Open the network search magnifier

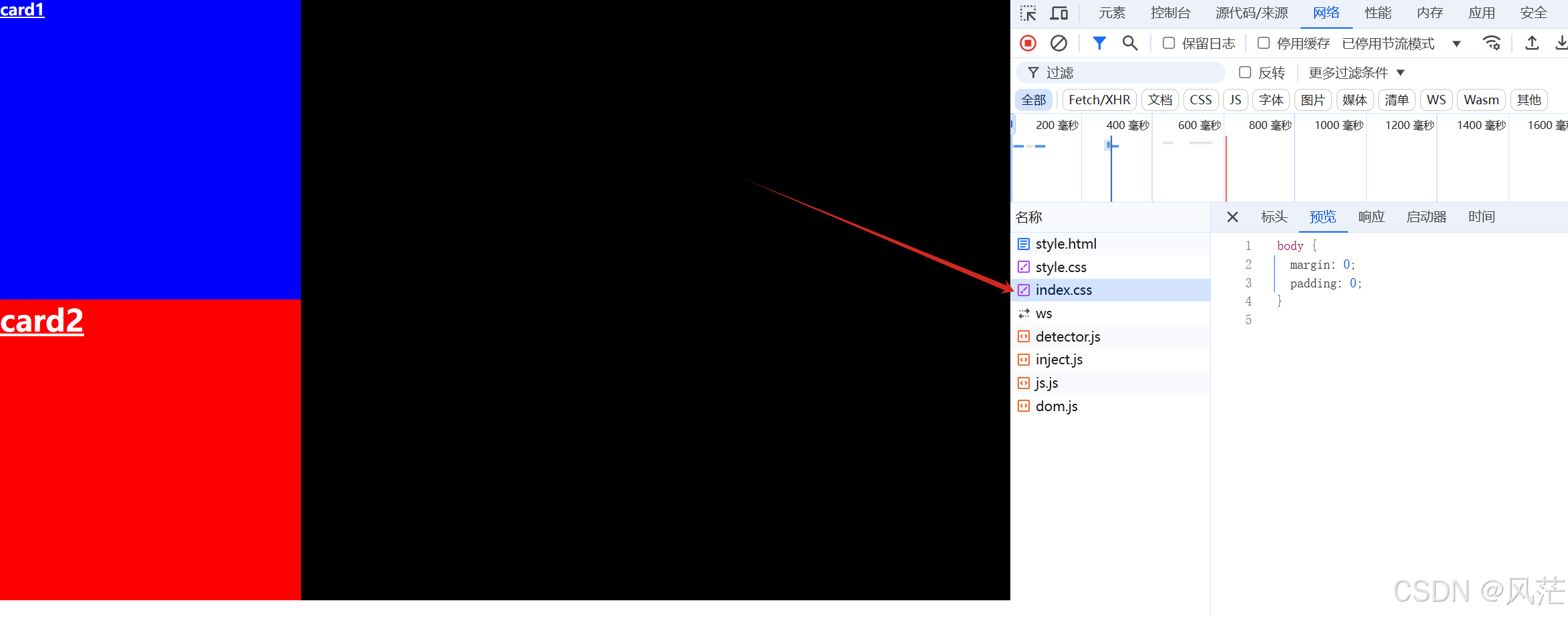[1130, 43]
